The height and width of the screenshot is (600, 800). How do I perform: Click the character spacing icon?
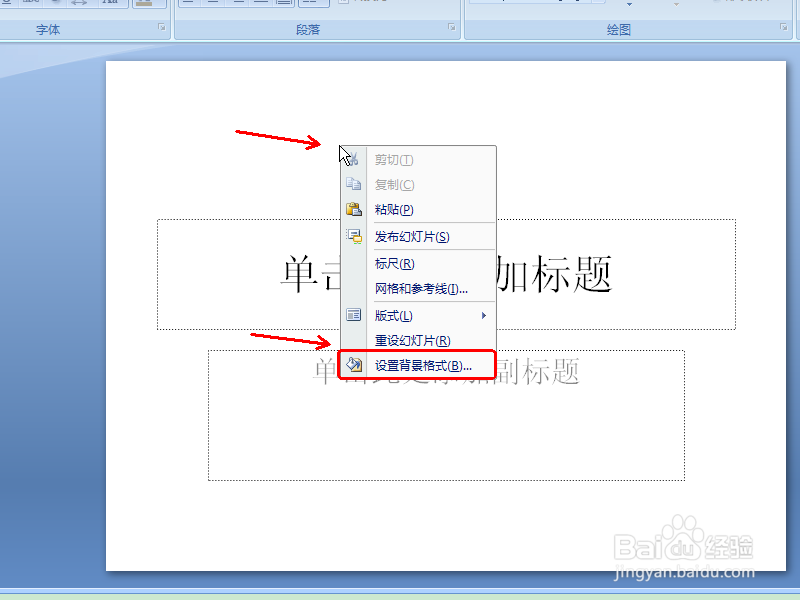point(77,3)
